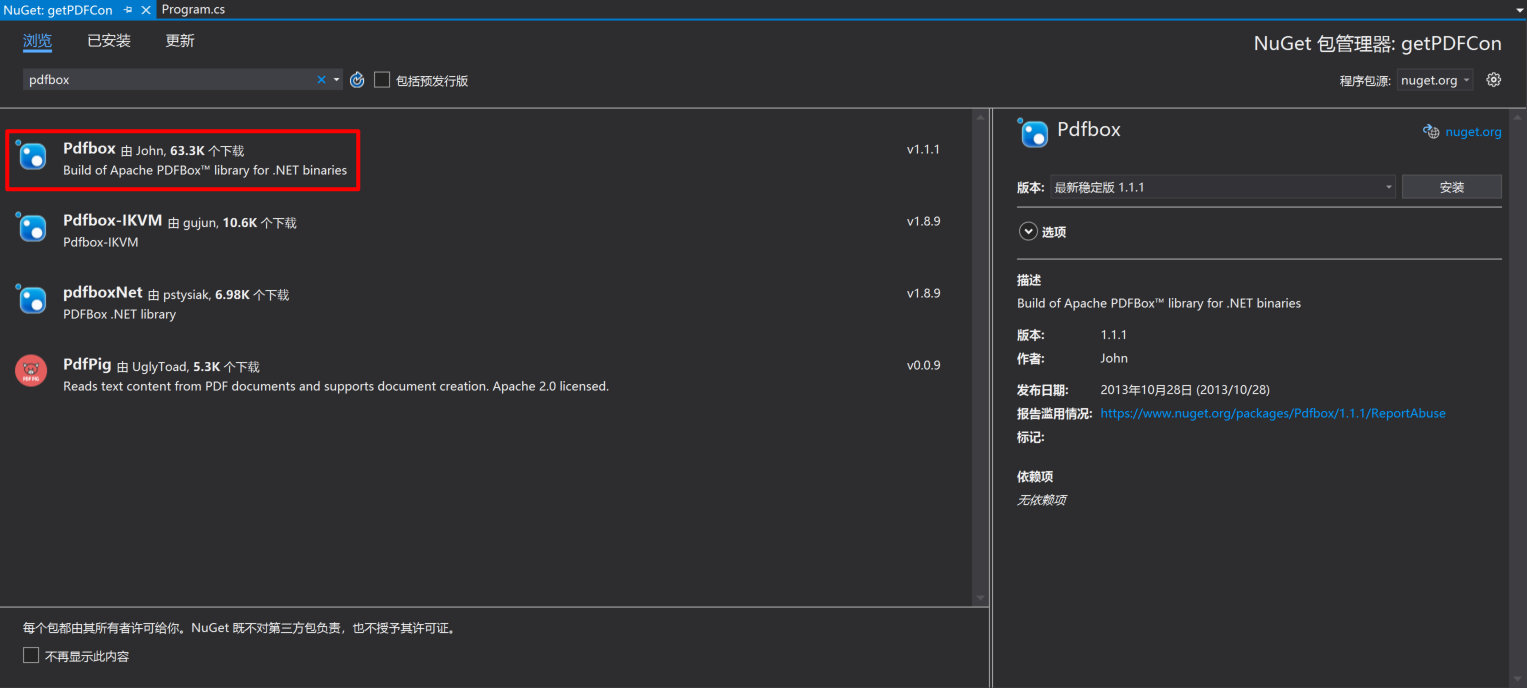Image resolution: width=1527 pixels, height=688 pixels.
Task: Open the Program.cs document tab
Action: [193, 9]
